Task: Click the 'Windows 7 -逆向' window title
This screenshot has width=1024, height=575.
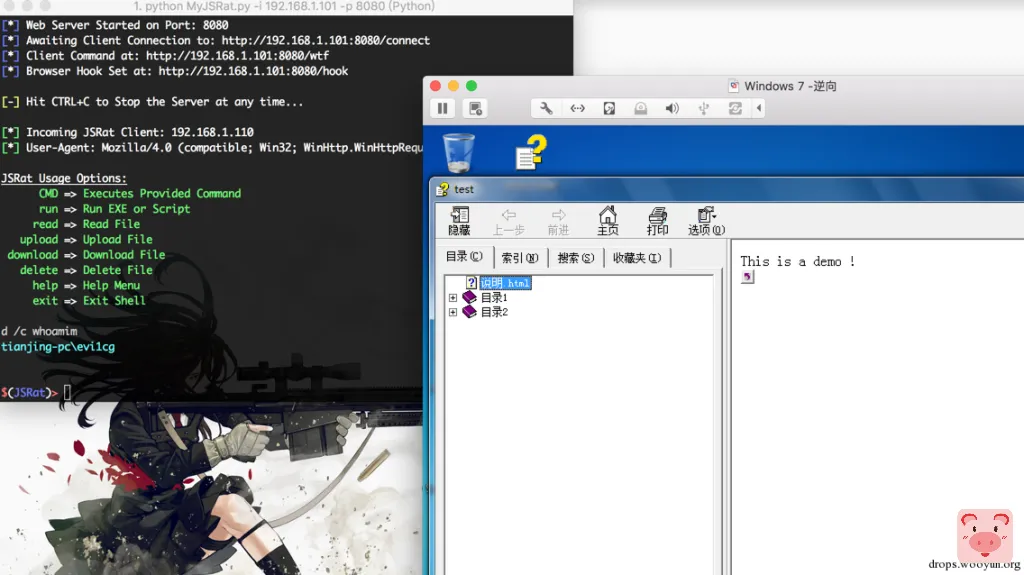Action: [x=790, y=86]
